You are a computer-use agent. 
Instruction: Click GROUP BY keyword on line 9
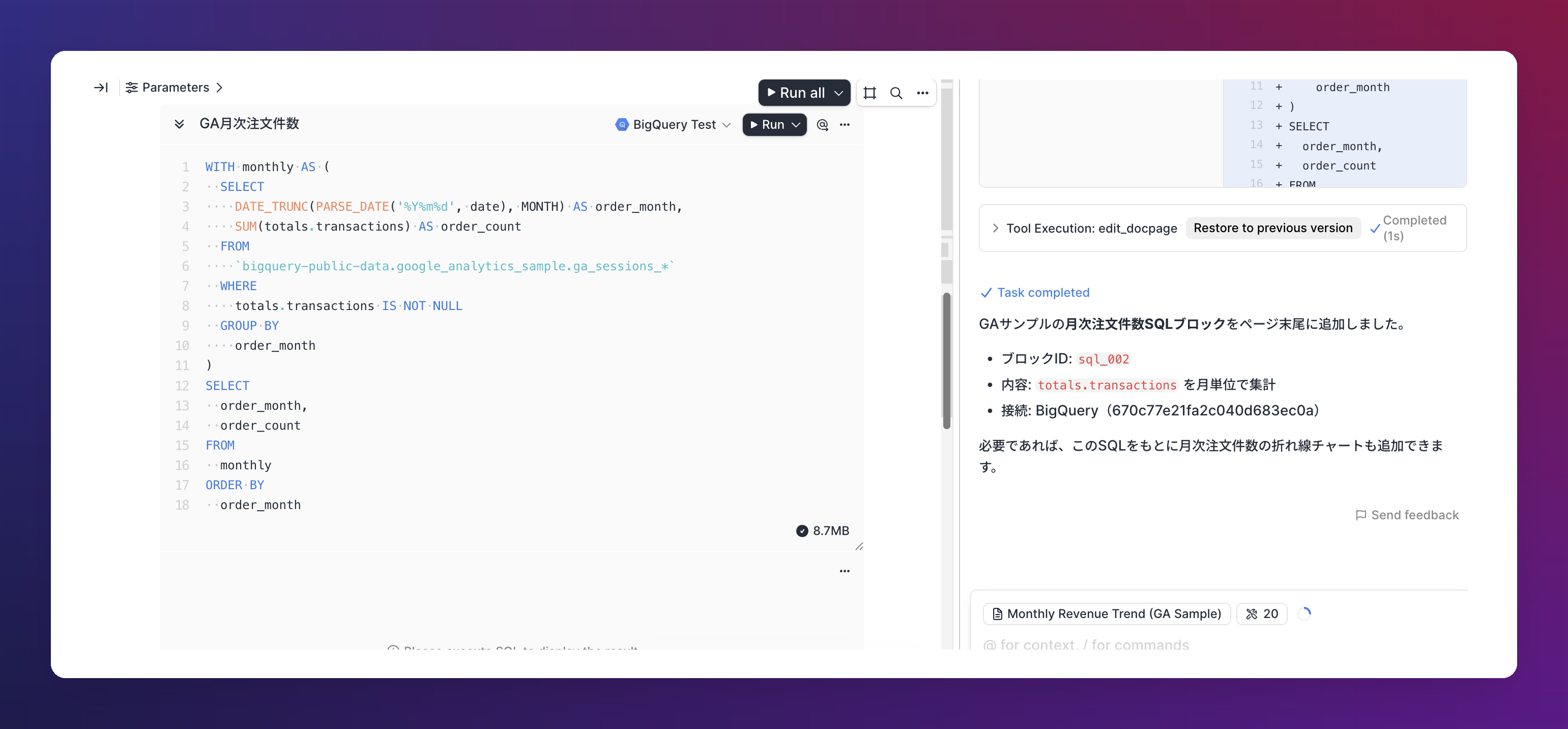pos(250,326)
